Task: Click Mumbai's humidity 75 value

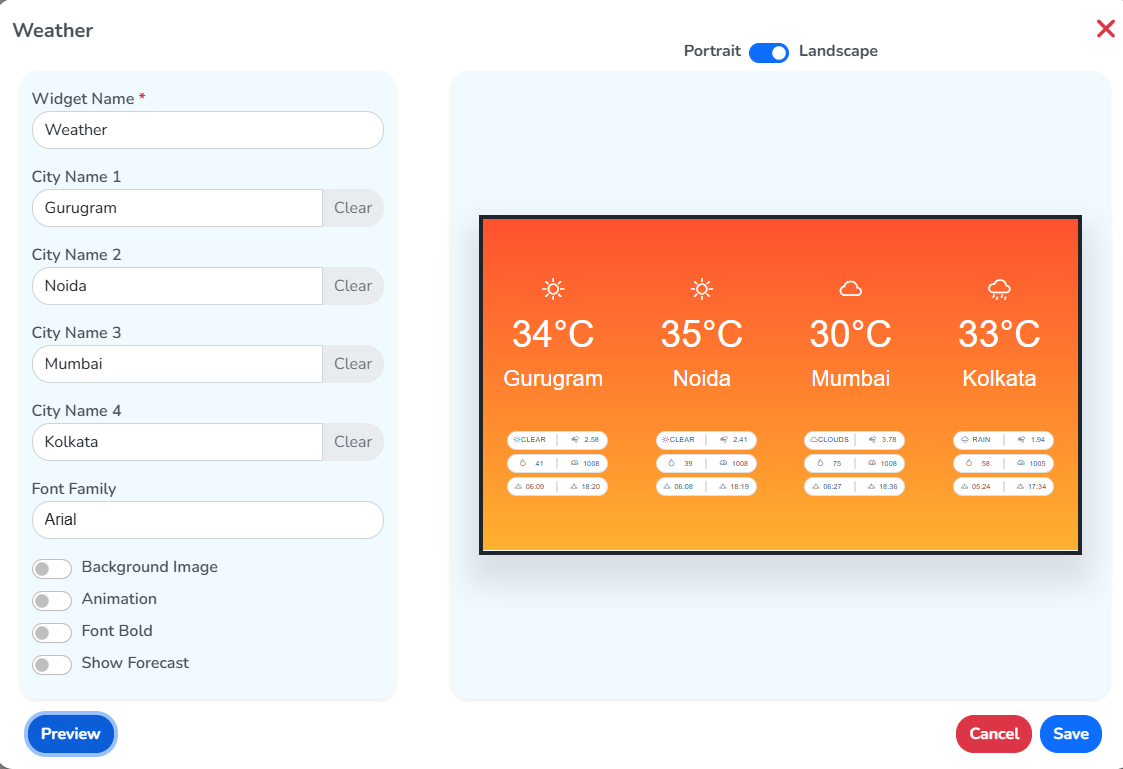Action: 837,463
